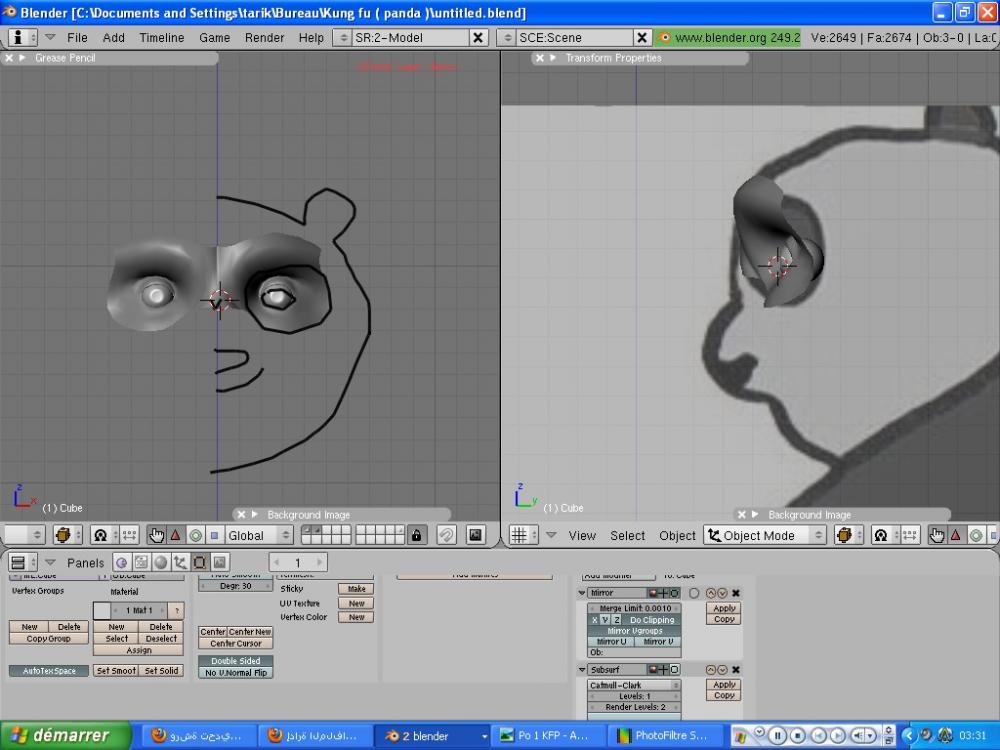Click the Windows démarrer start button

65,735
